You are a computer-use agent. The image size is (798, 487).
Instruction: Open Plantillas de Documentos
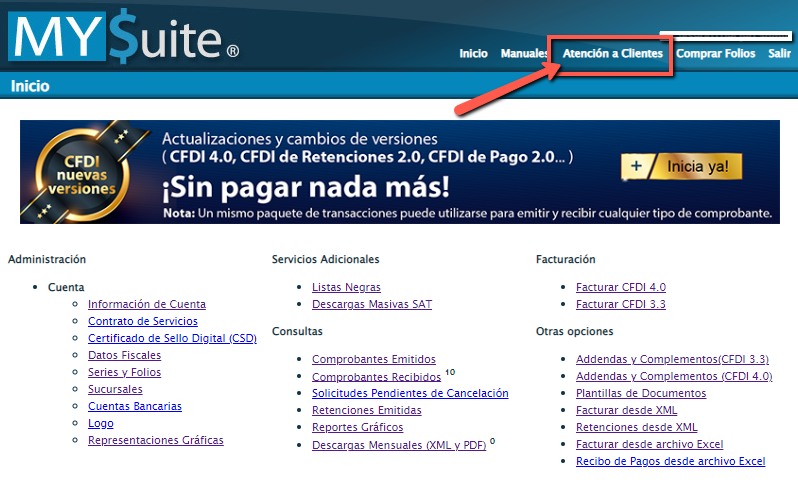(641, 393)
